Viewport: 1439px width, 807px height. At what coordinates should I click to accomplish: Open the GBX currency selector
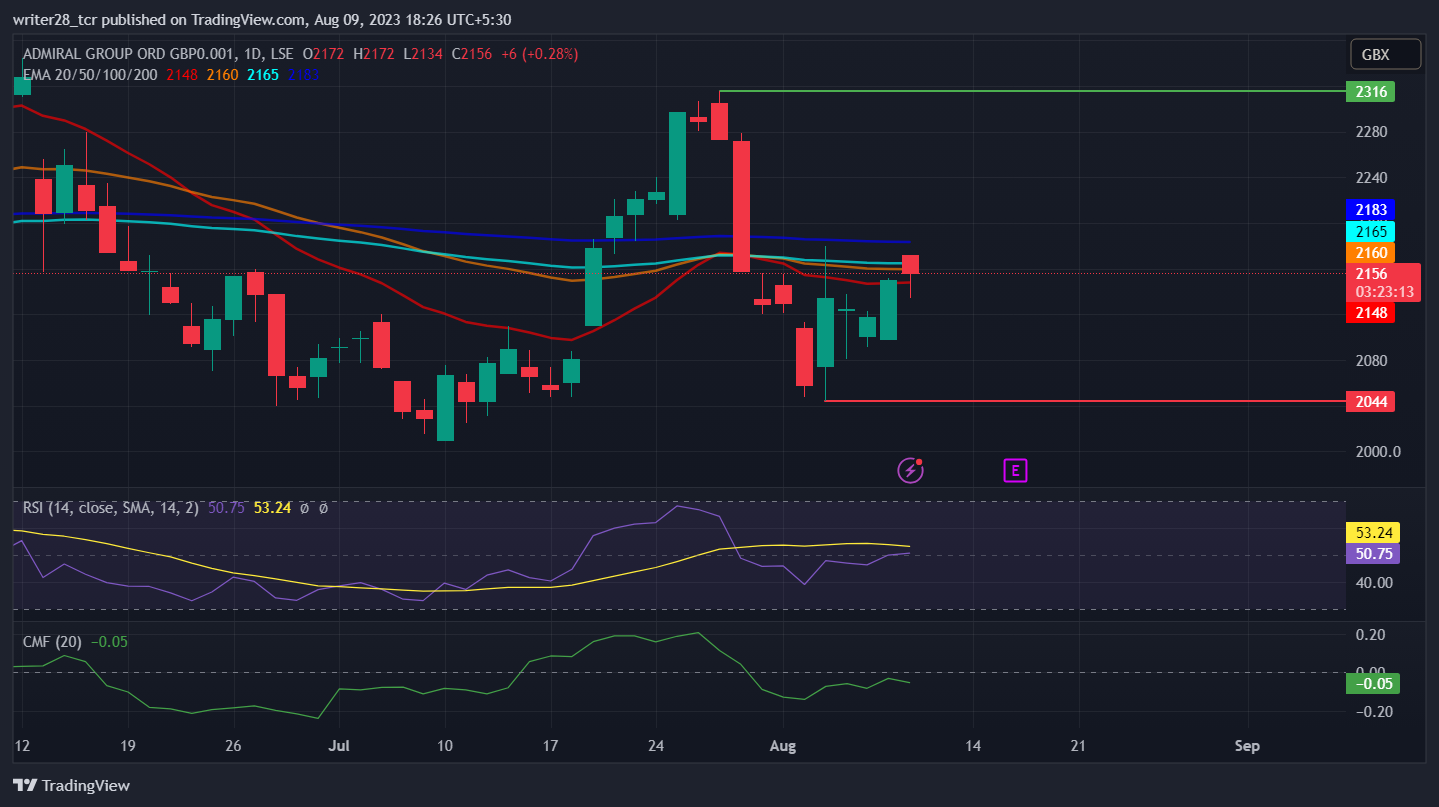tap(1385, 55)
